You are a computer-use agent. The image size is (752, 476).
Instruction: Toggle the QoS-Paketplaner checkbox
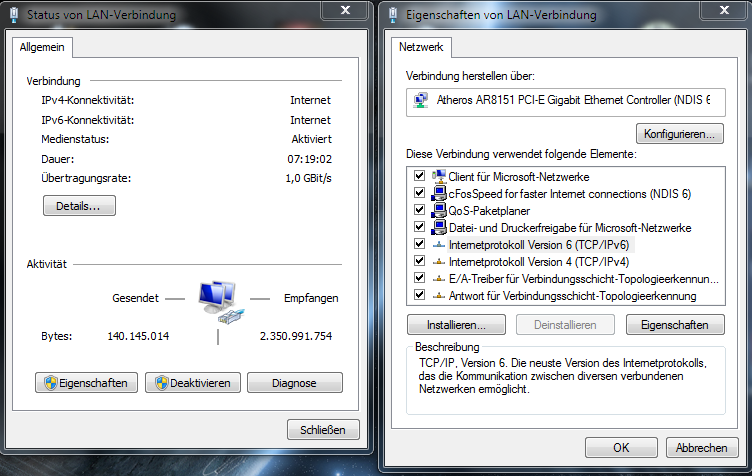click(420, 209)
